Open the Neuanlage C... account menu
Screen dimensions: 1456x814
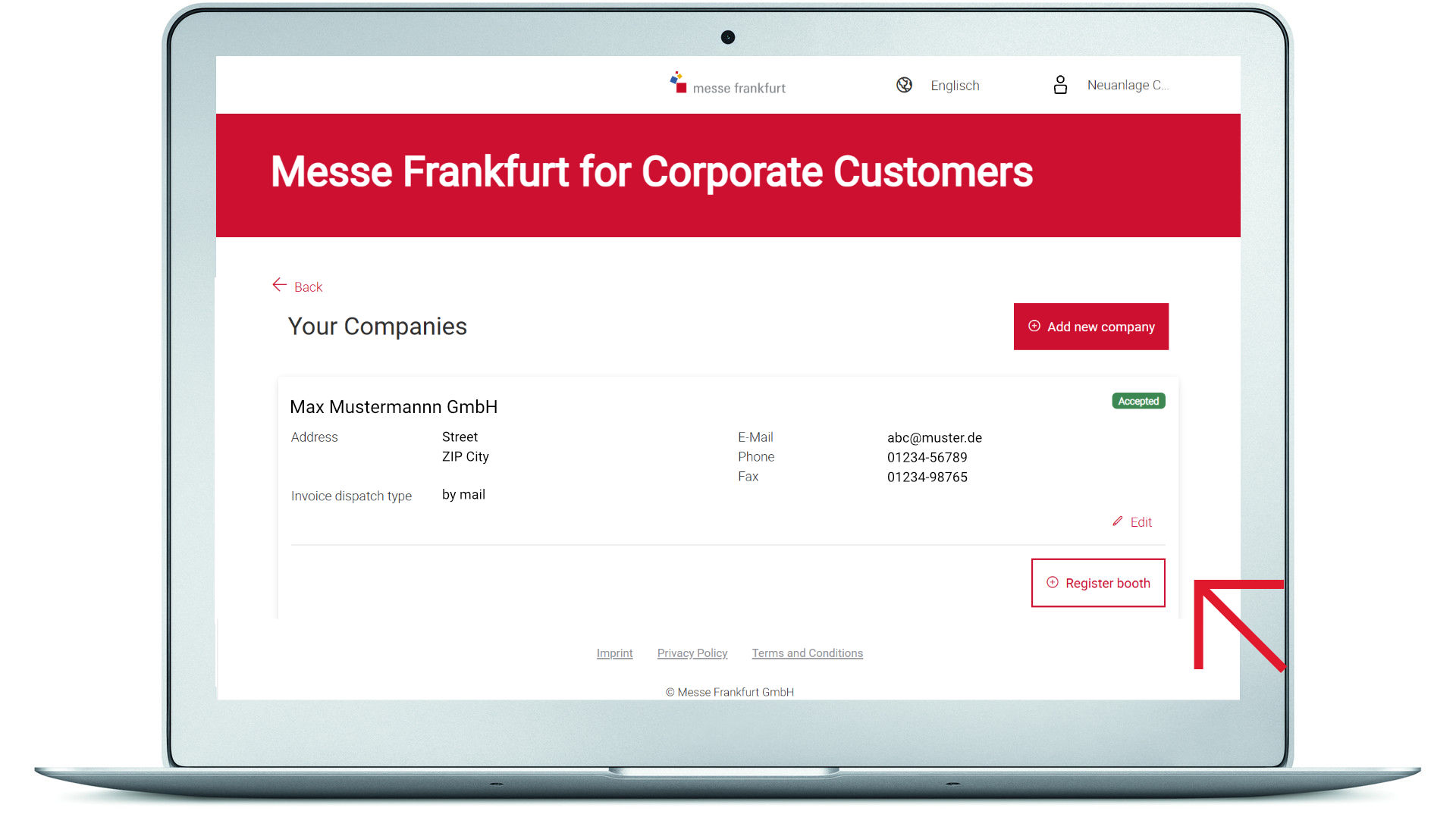point(1128,85)
